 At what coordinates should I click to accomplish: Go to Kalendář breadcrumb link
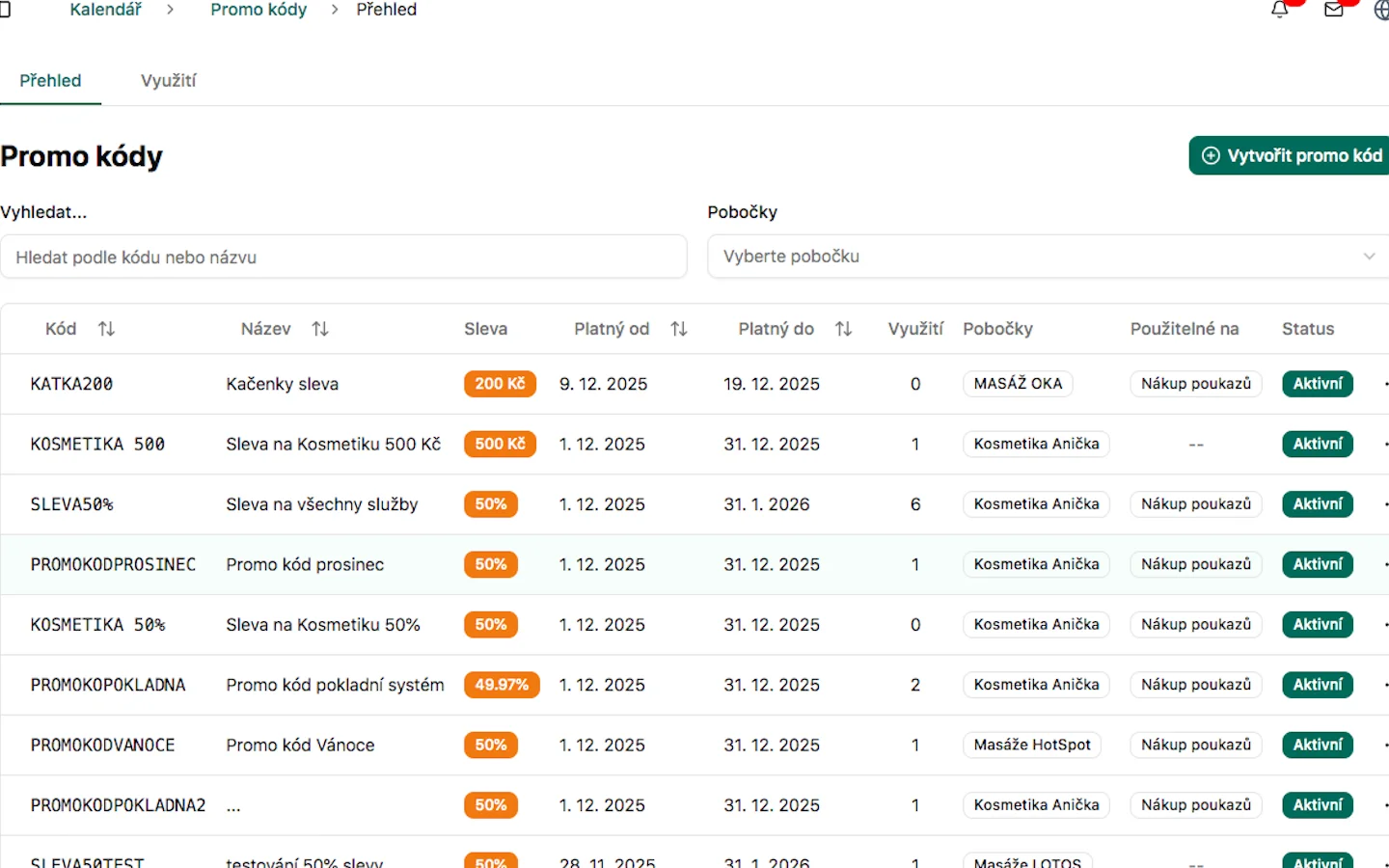[x=105, y=10]
